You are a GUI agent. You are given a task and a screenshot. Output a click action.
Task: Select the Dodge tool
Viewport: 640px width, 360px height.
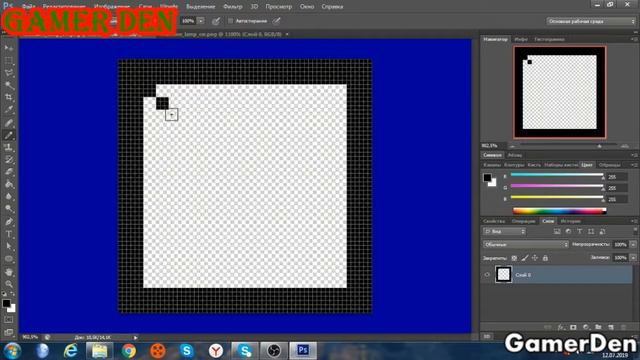[9, 209]
